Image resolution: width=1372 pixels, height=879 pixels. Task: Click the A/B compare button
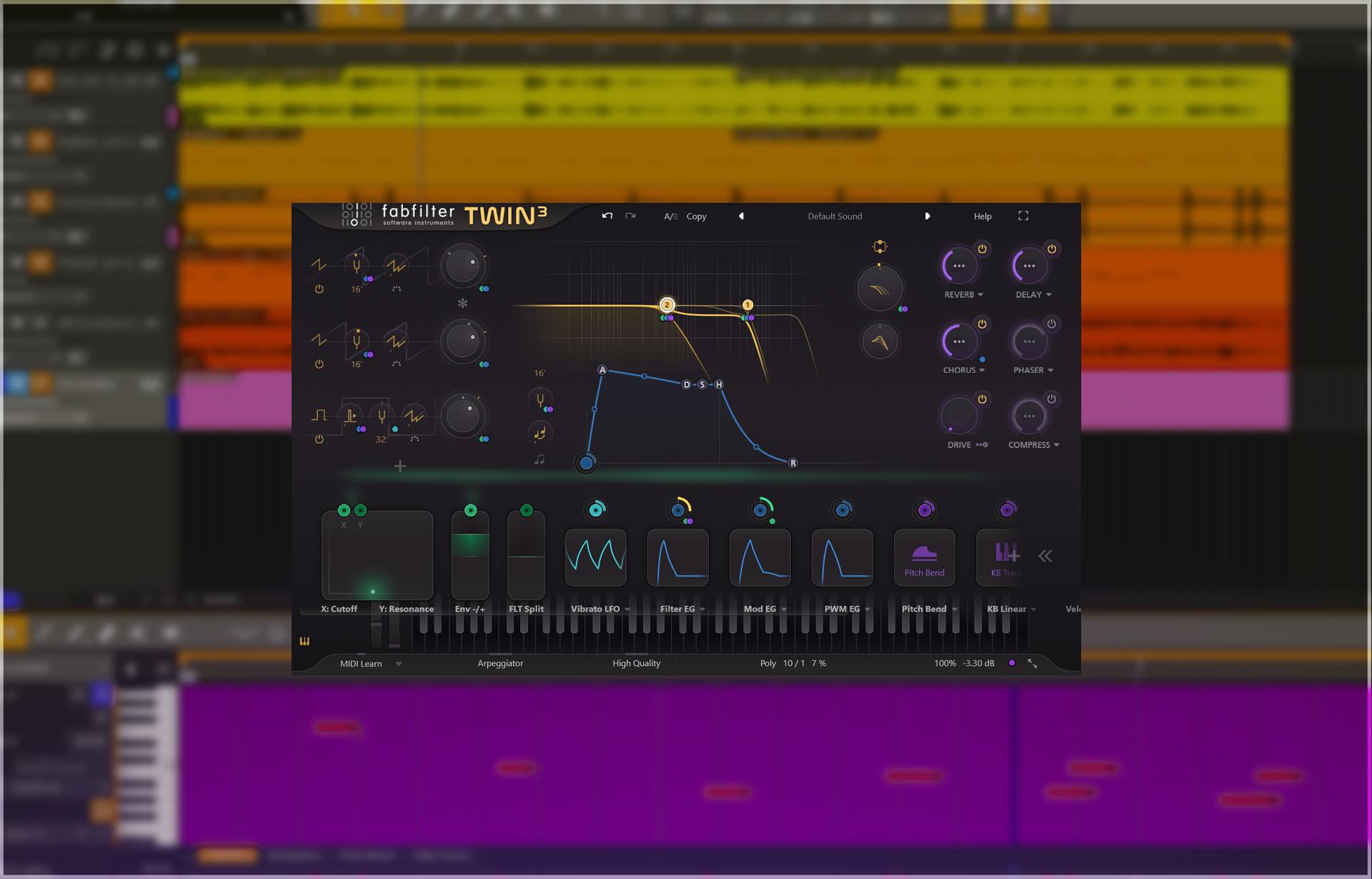pyautogui.click(x=670, y=216)
